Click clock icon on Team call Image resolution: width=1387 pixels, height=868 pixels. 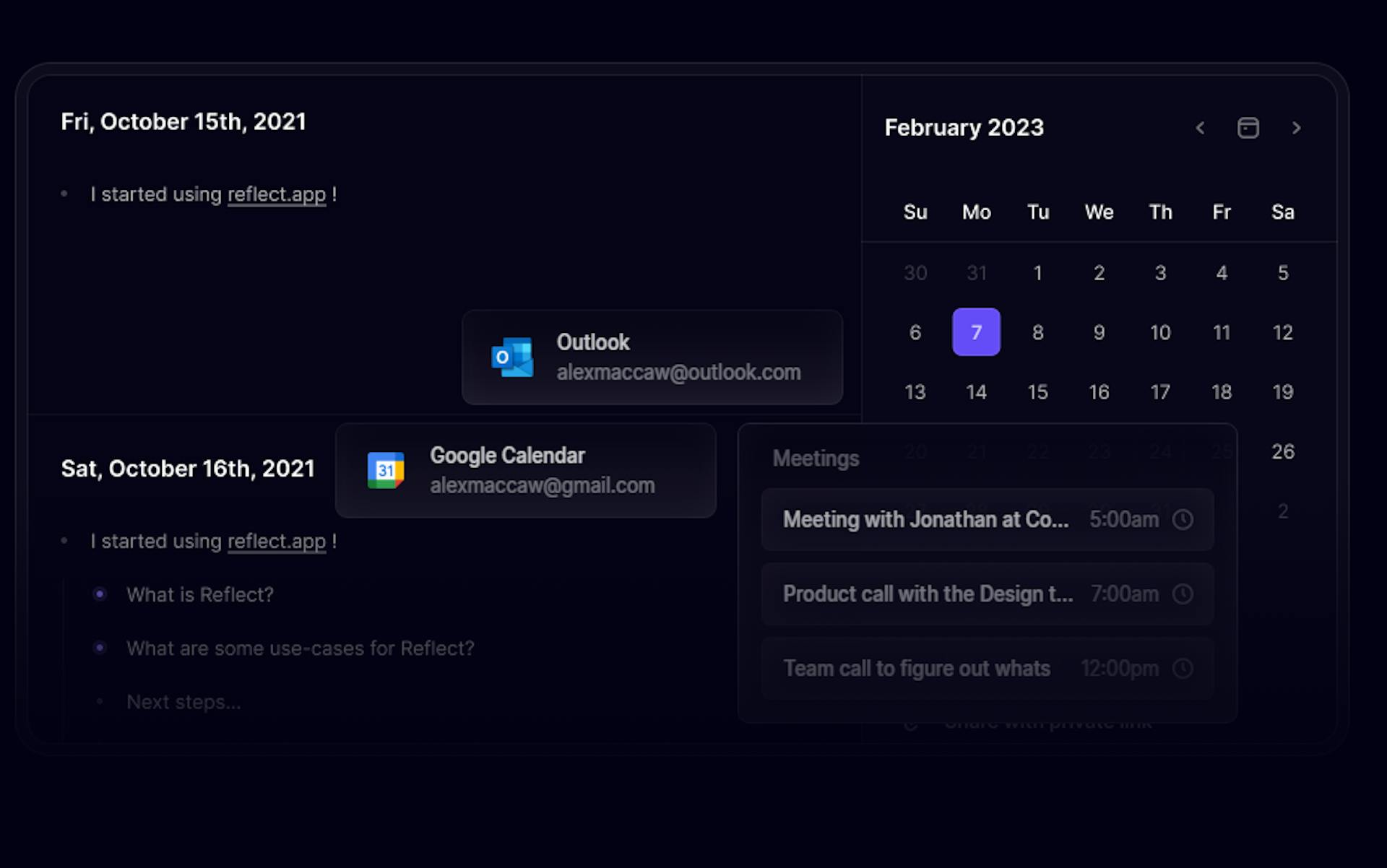click(1183, 668)
